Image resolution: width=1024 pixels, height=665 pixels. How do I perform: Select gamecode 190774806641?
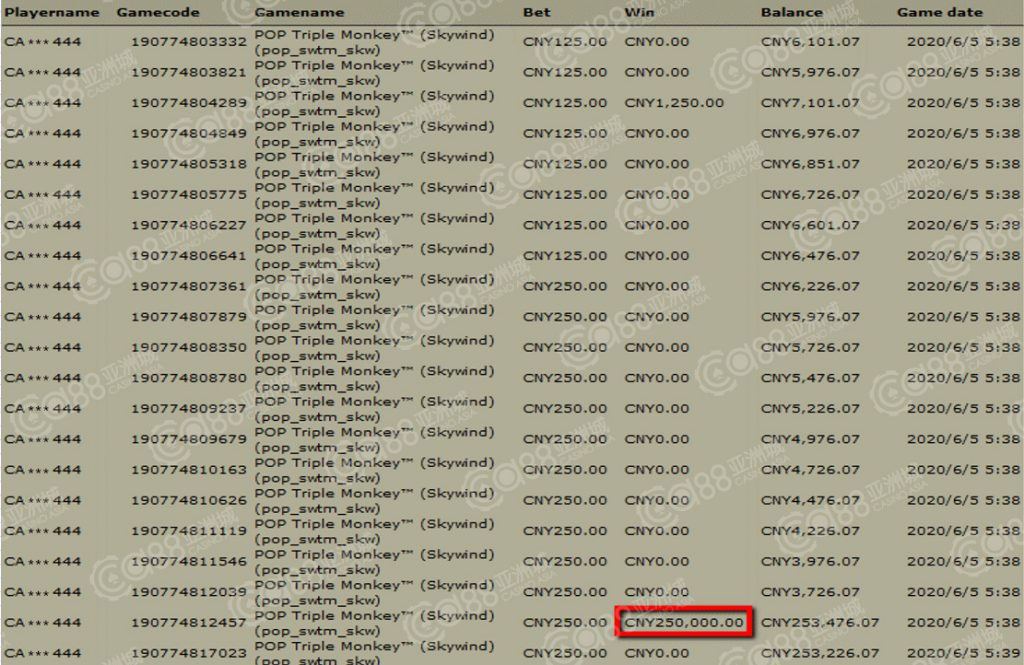coord(188,256)
